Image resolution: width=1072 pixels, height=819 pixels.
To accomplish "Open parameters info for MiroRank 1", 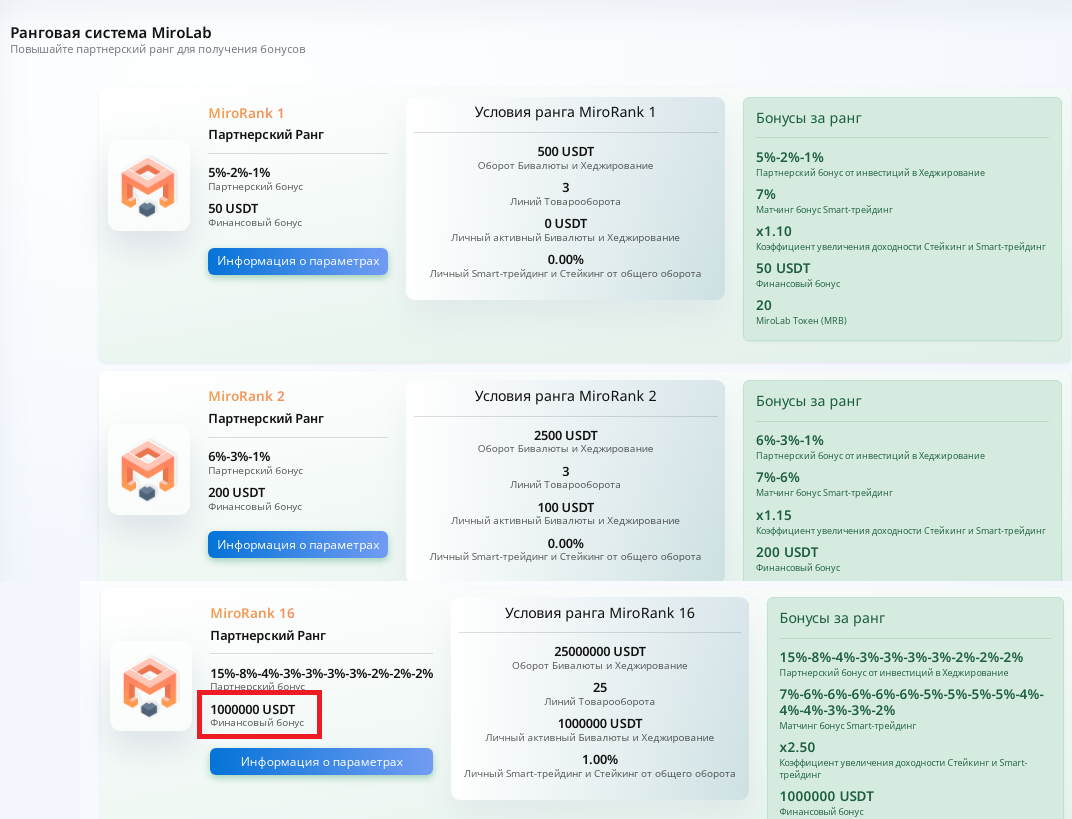I will [x=298, y=261].
